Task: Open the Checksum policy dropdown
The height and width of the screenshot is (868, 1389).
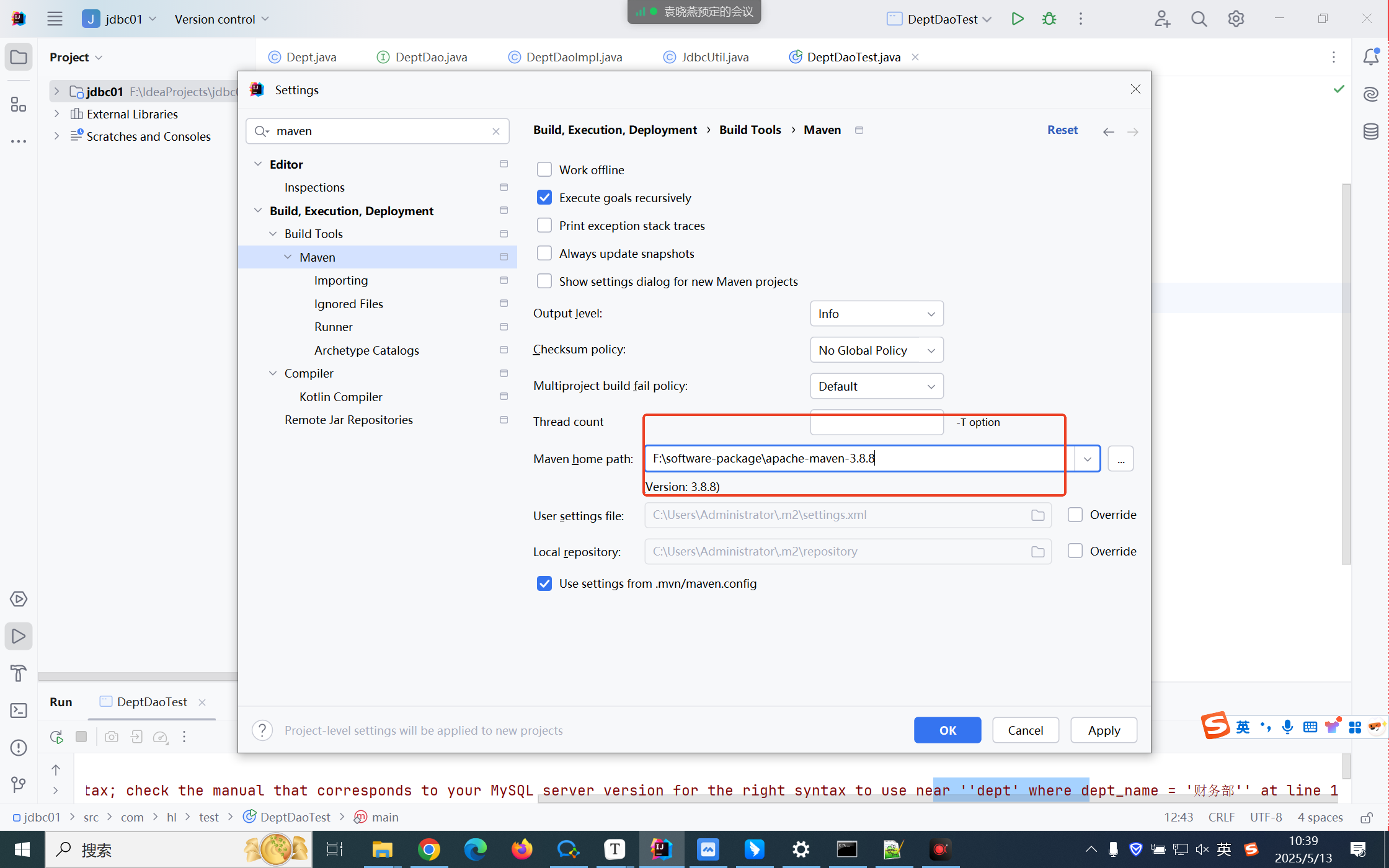Action: coord(876,350)
